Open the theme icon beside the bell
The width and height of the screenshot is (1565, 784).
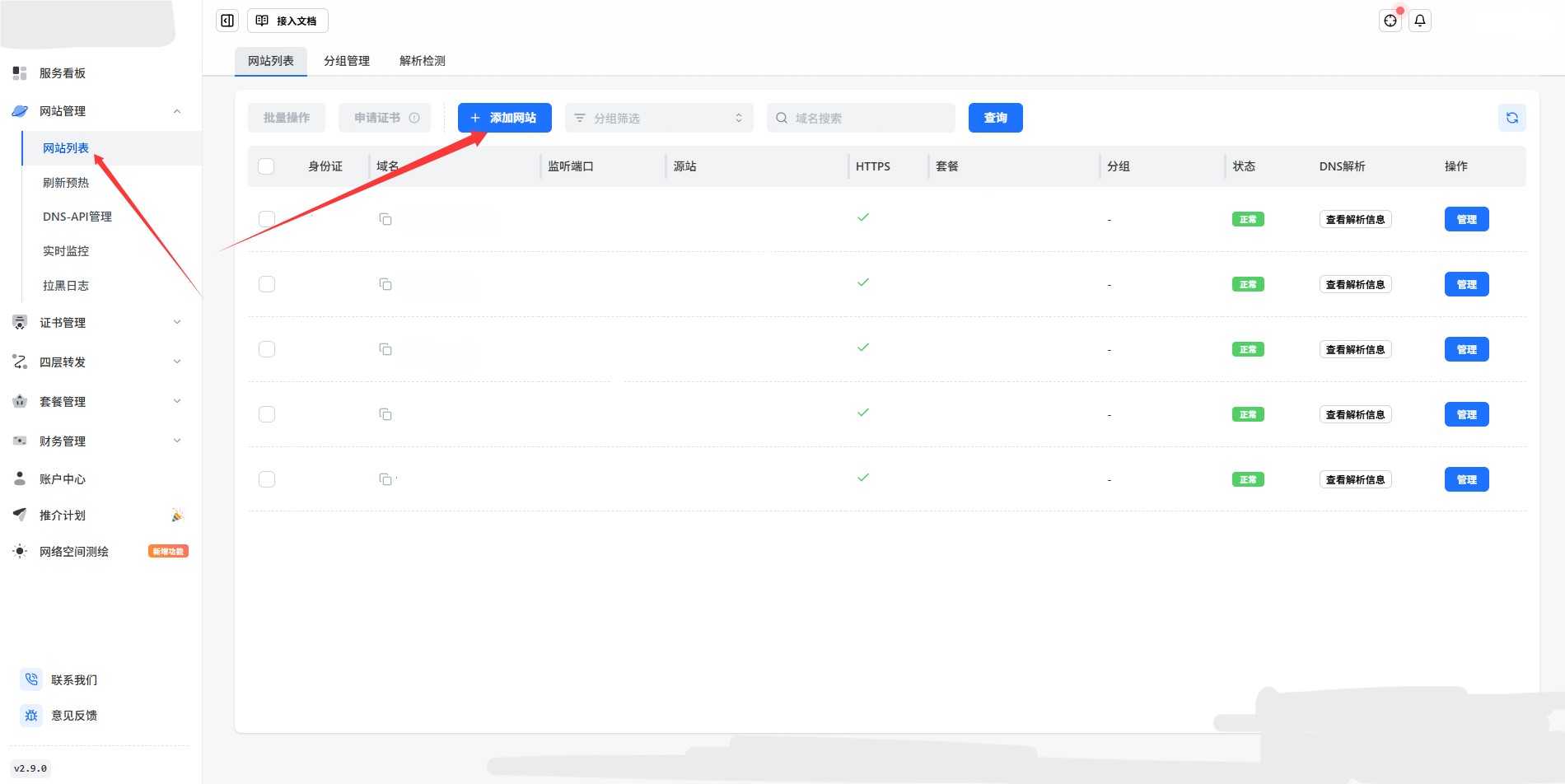pyautogui.click(x=1390, y=21)
